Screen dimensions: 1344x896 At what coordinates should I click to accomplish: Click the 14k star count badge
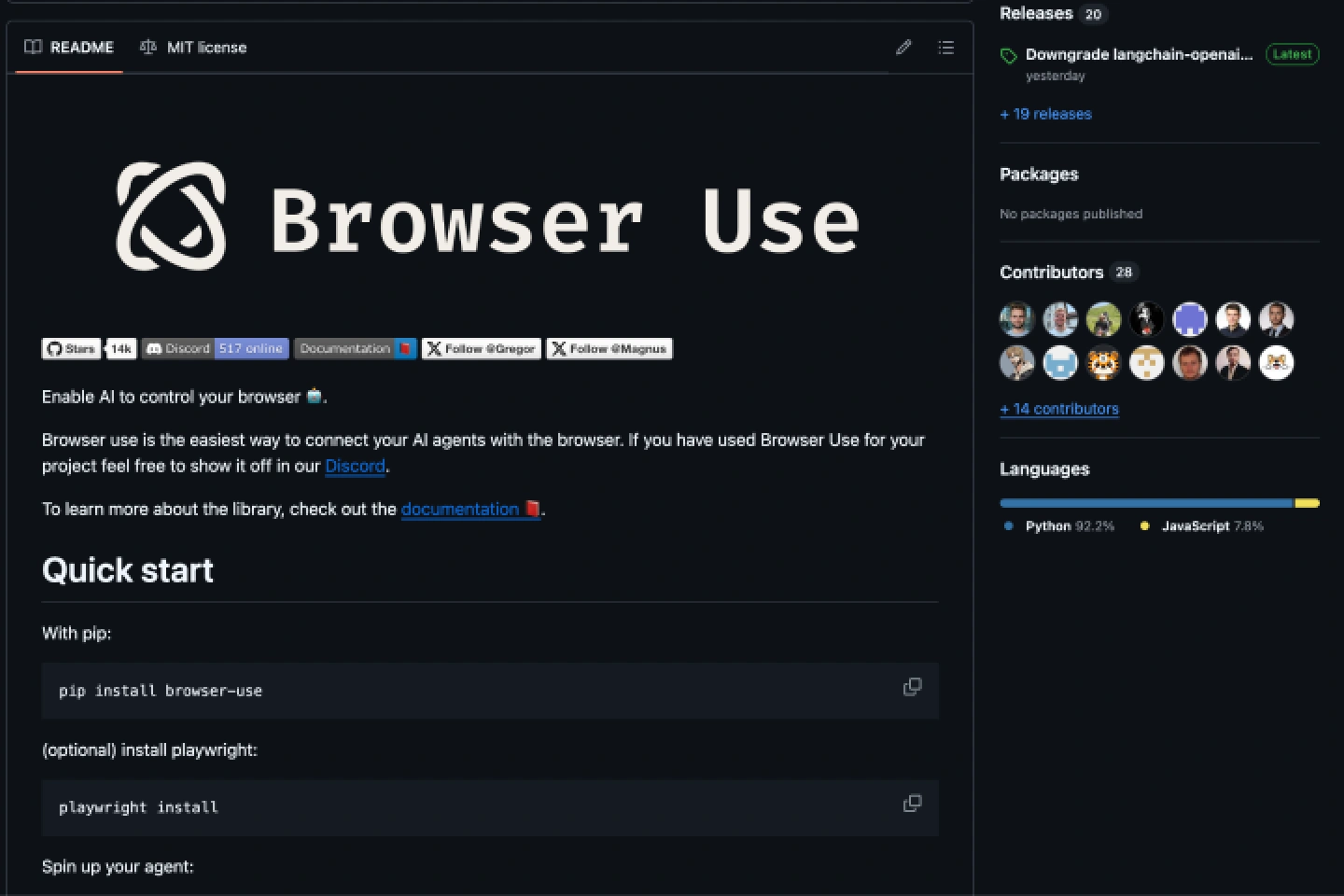point(121,349)
